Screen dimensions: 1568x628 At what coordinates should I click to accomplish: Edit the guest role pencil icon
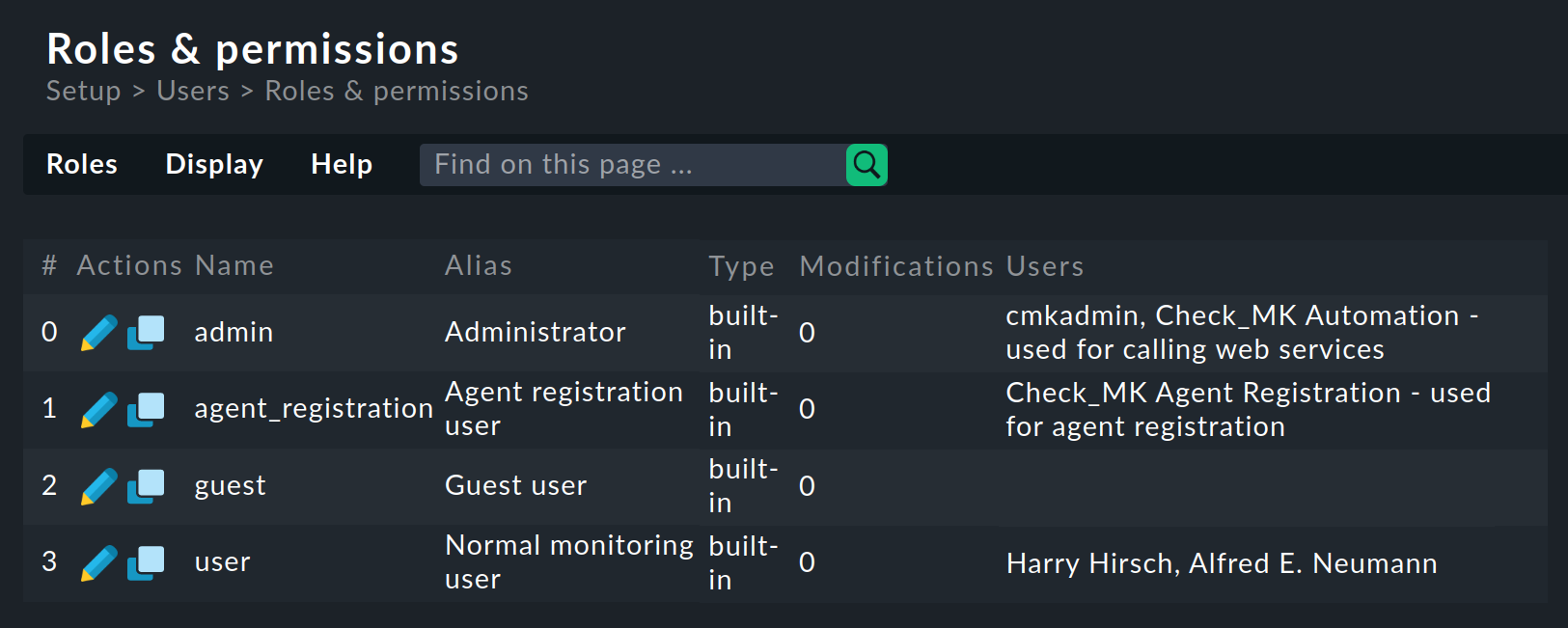pyautogui.click(x=98, y=486)
